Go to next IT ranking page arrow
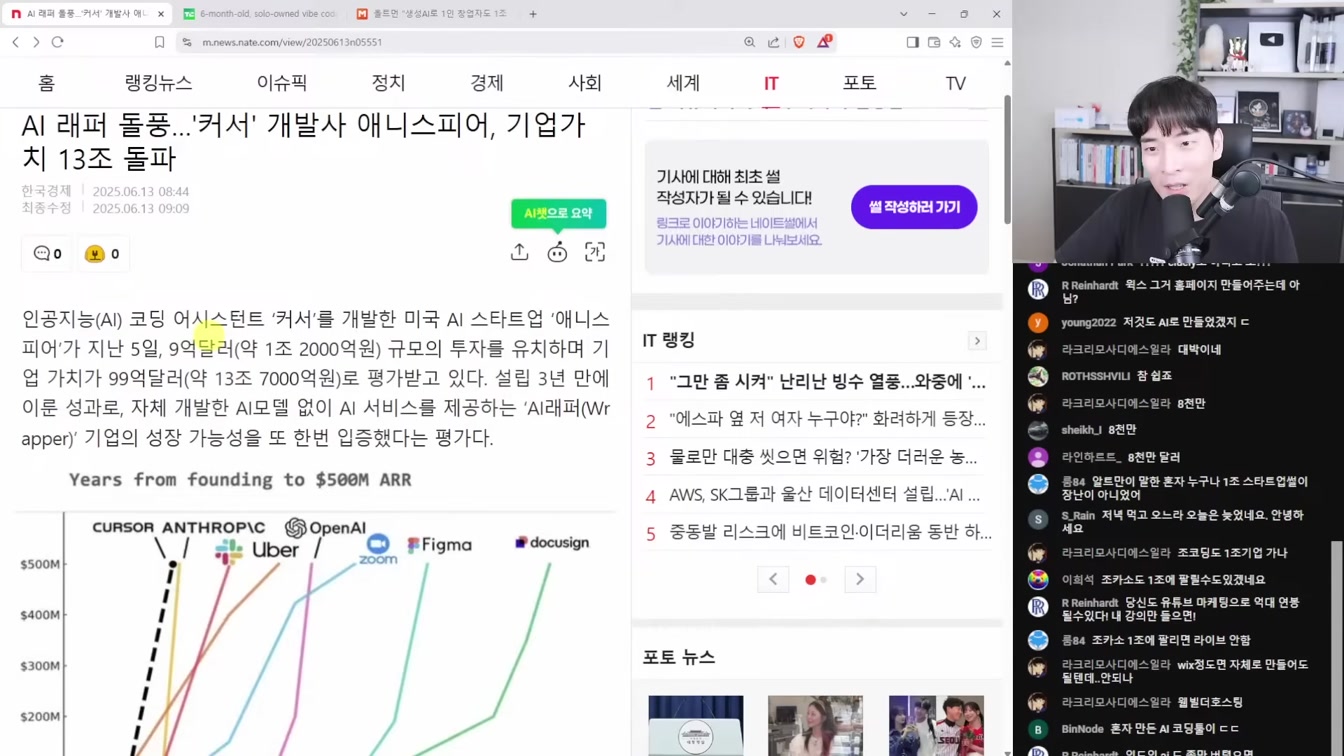Viewport: 1344px width, 756px height. 860,579
